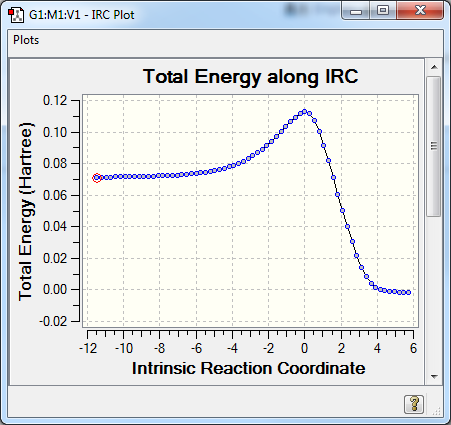Click the 'Total Energy along IRC' title
The image size is (451, 425).
pyautogui.click(x=251, y=77)
